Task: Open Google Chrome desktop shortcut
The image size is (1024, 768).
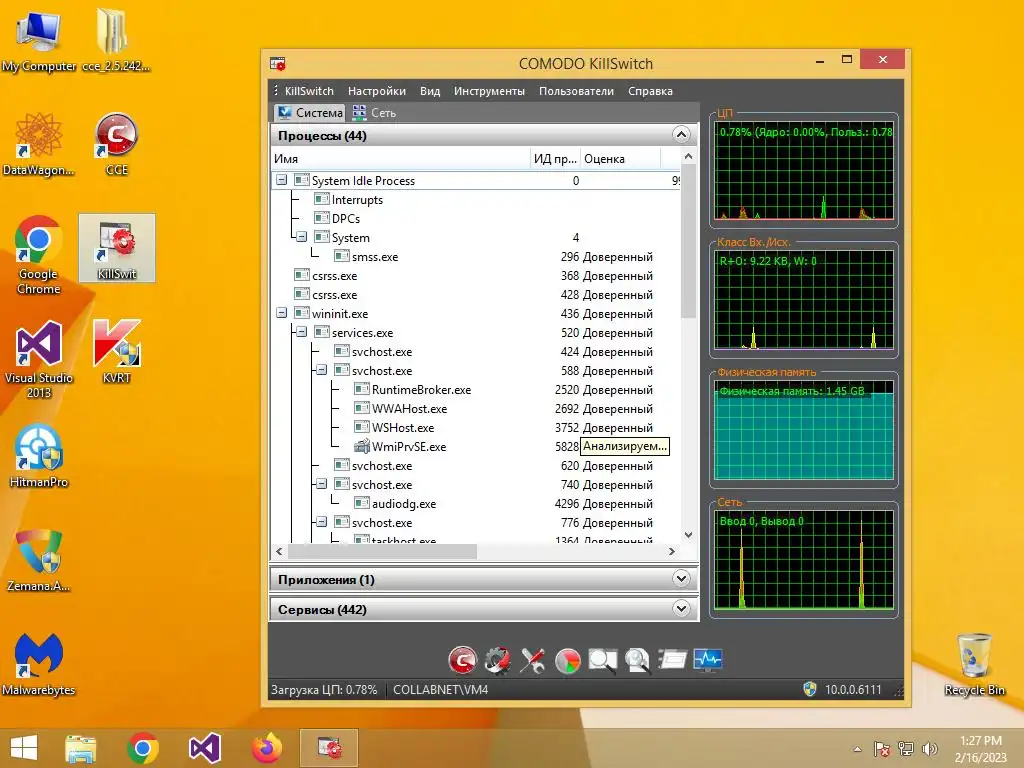Action: point(39,255)
